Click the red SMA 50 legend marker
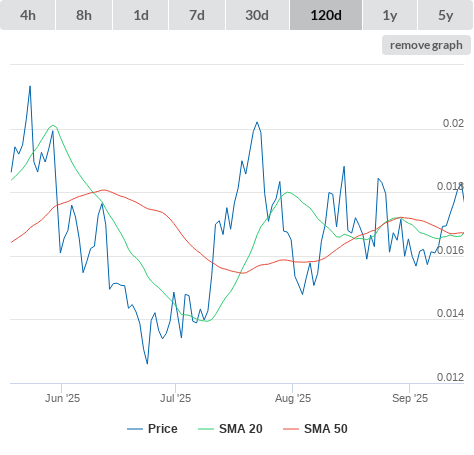 [x=291, y=429]
